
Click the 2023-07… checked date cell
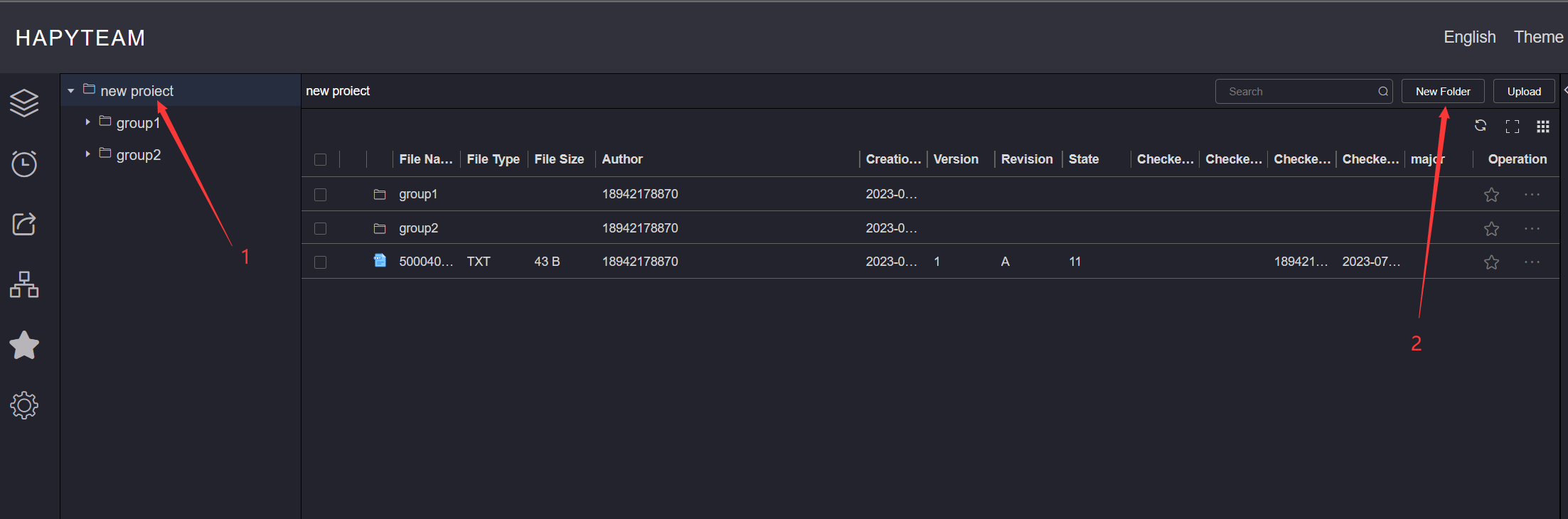click(1371, 262)
